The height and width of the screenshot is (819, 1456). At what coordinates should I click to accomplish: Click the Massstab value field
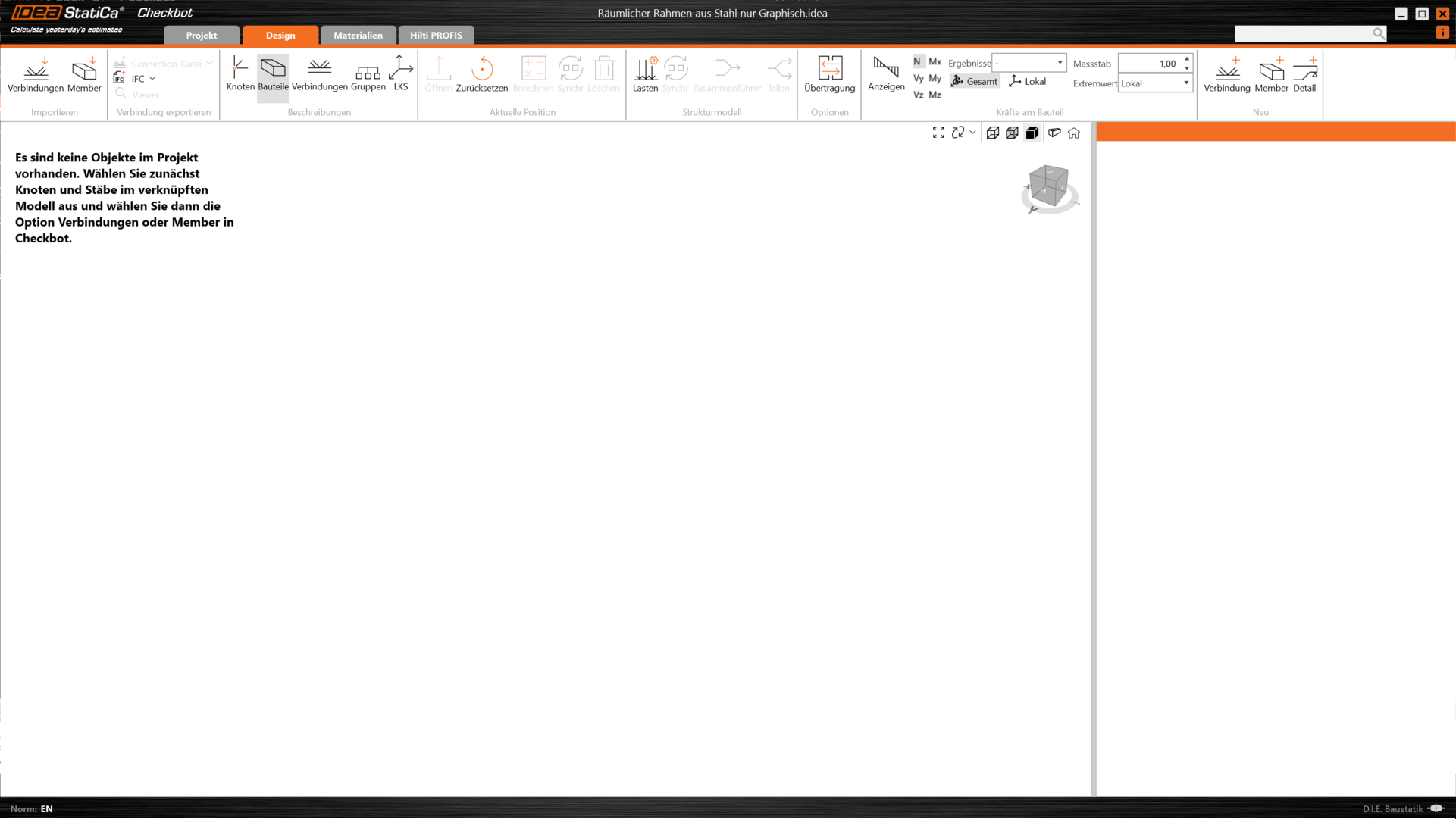pyautogui.click(x=1149, y=64)
